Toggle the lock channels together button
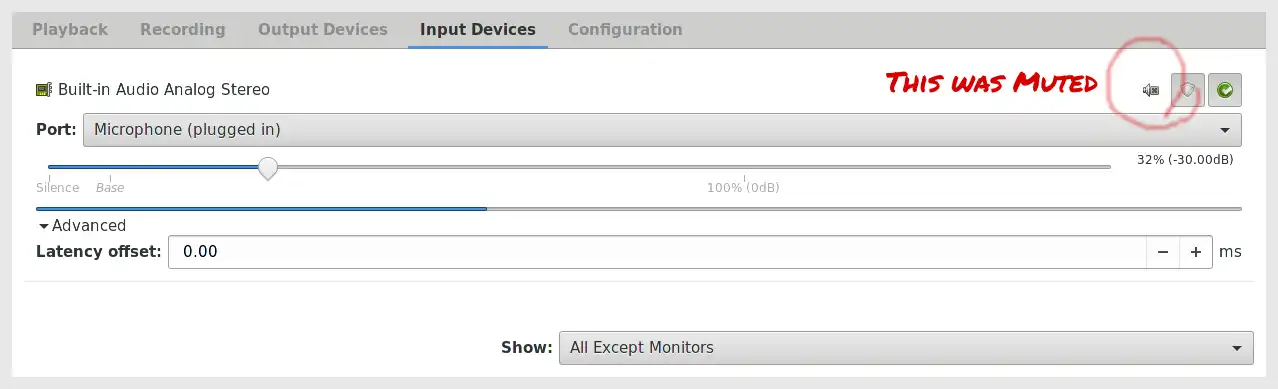The height and width of the screenshot is (389, 1278). pyautogui.click(x=1187, y=90)
